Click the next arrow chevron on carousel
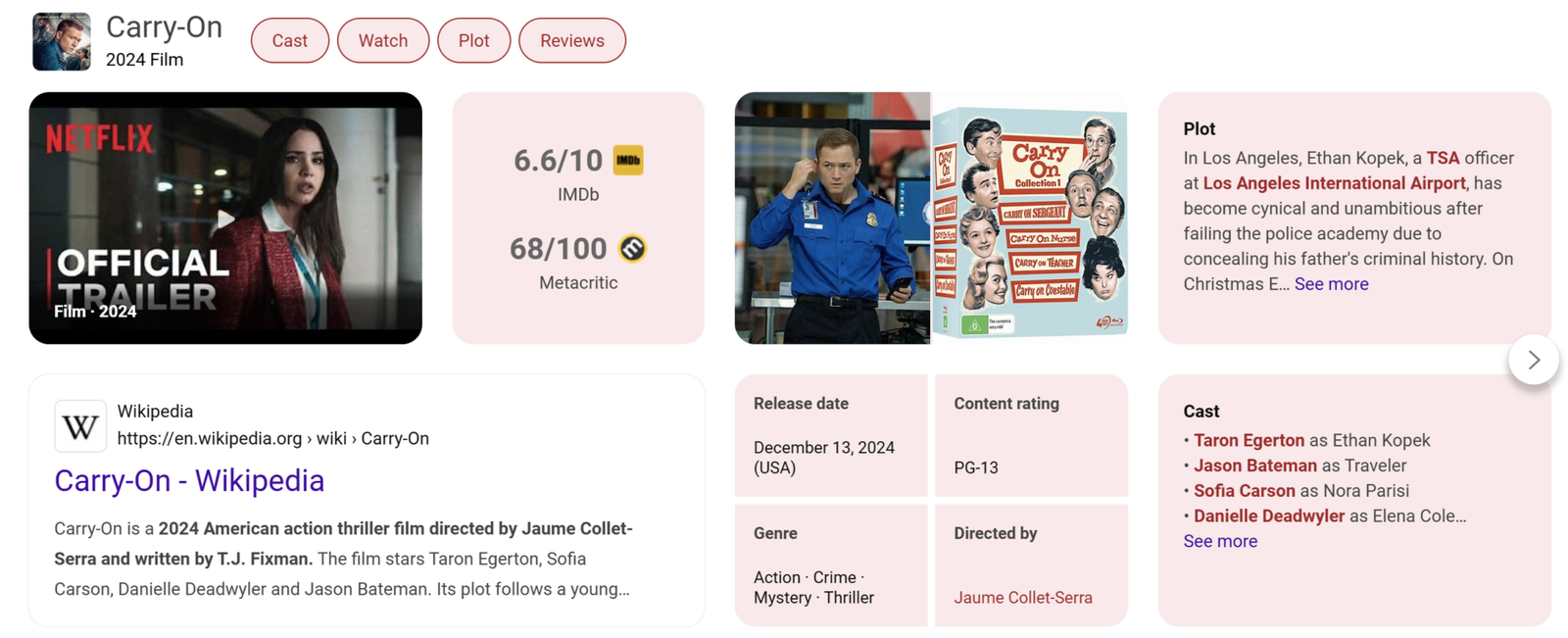Screen dimensions: 1568x638 [x=1534, y=360]
